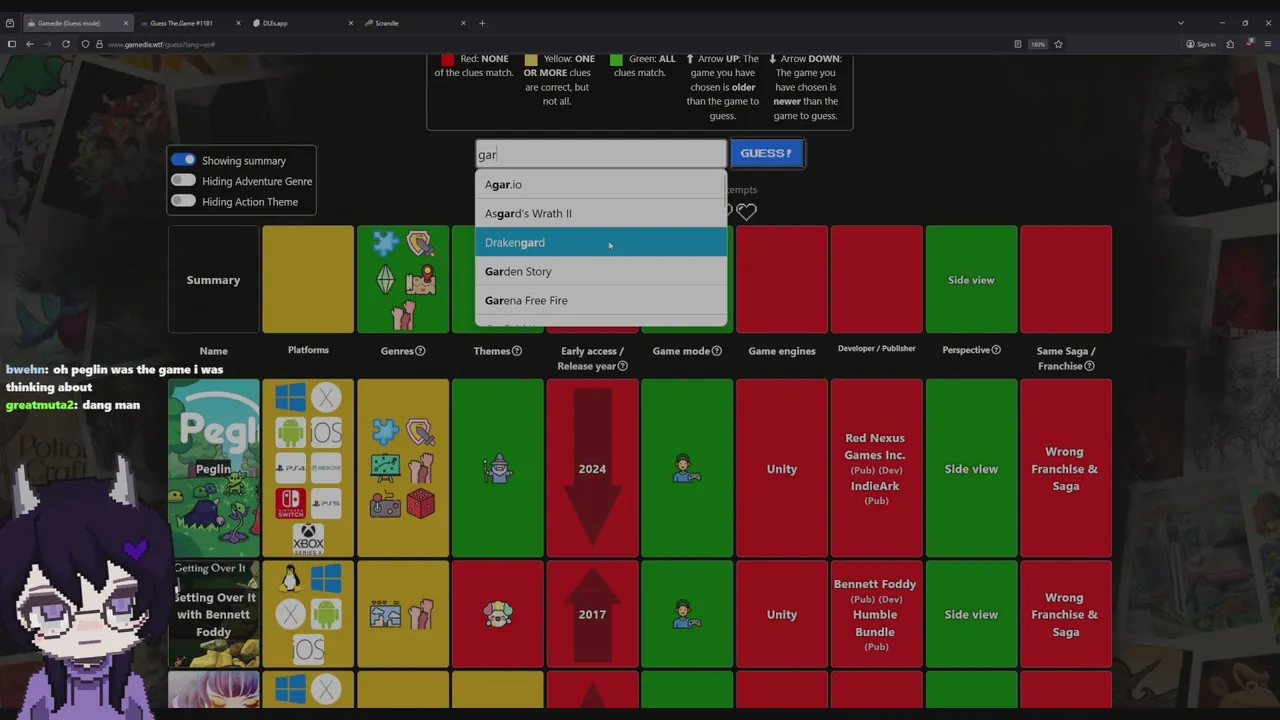Open a new browser tab
1280x720 pixels.
[482, 23]
